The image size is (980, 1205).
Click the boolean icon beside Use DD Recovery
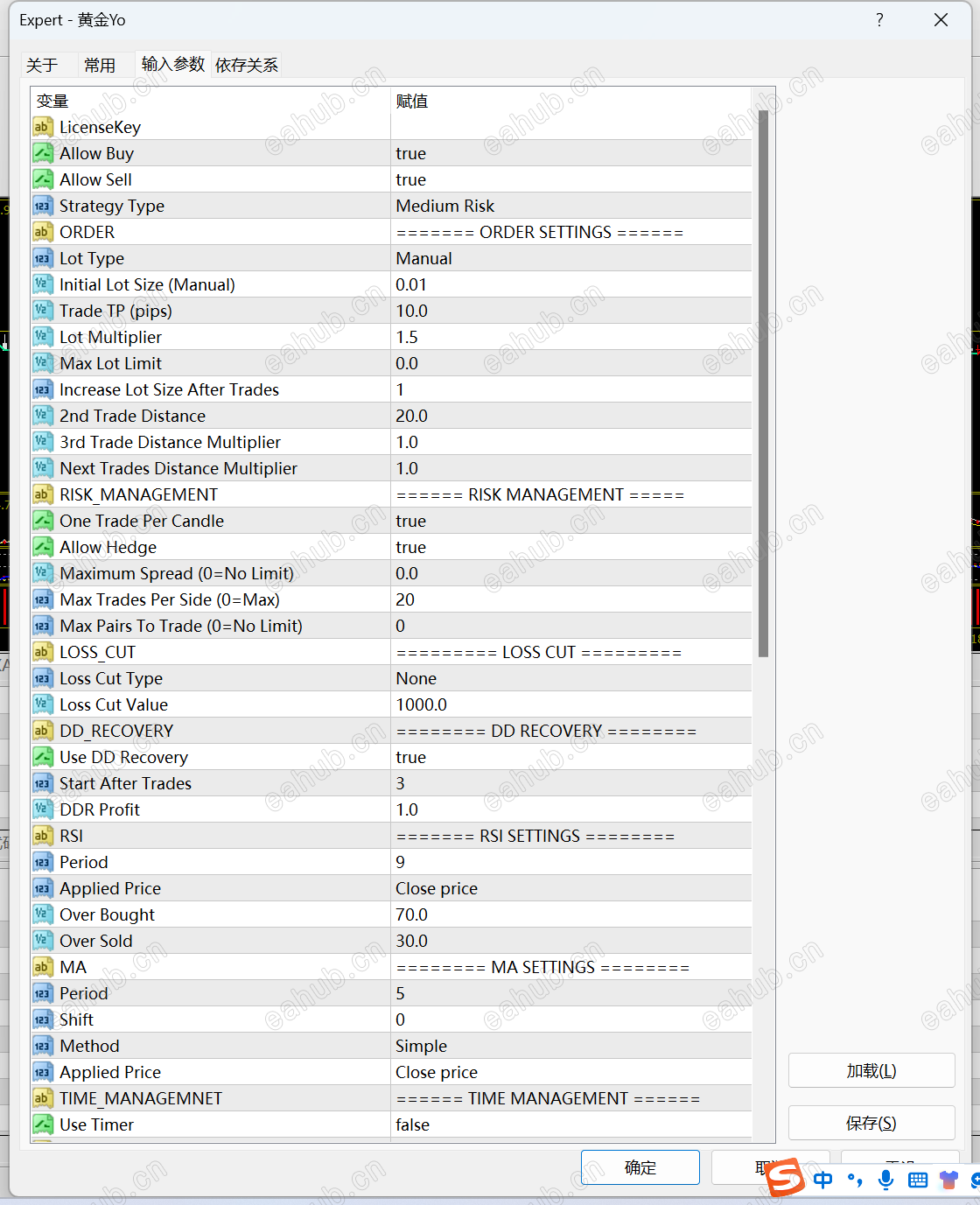coord(43,757)
